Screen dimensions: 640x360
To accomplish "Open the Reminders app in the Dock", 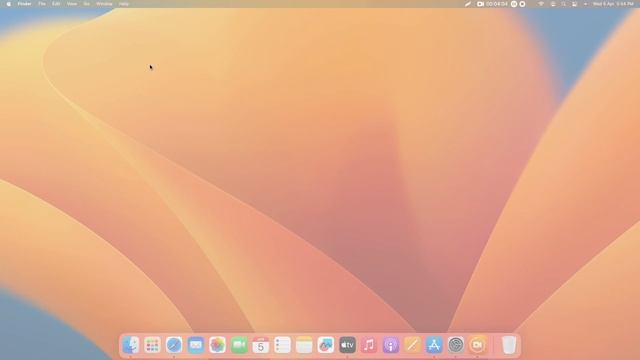I will [x=282, y=345].
